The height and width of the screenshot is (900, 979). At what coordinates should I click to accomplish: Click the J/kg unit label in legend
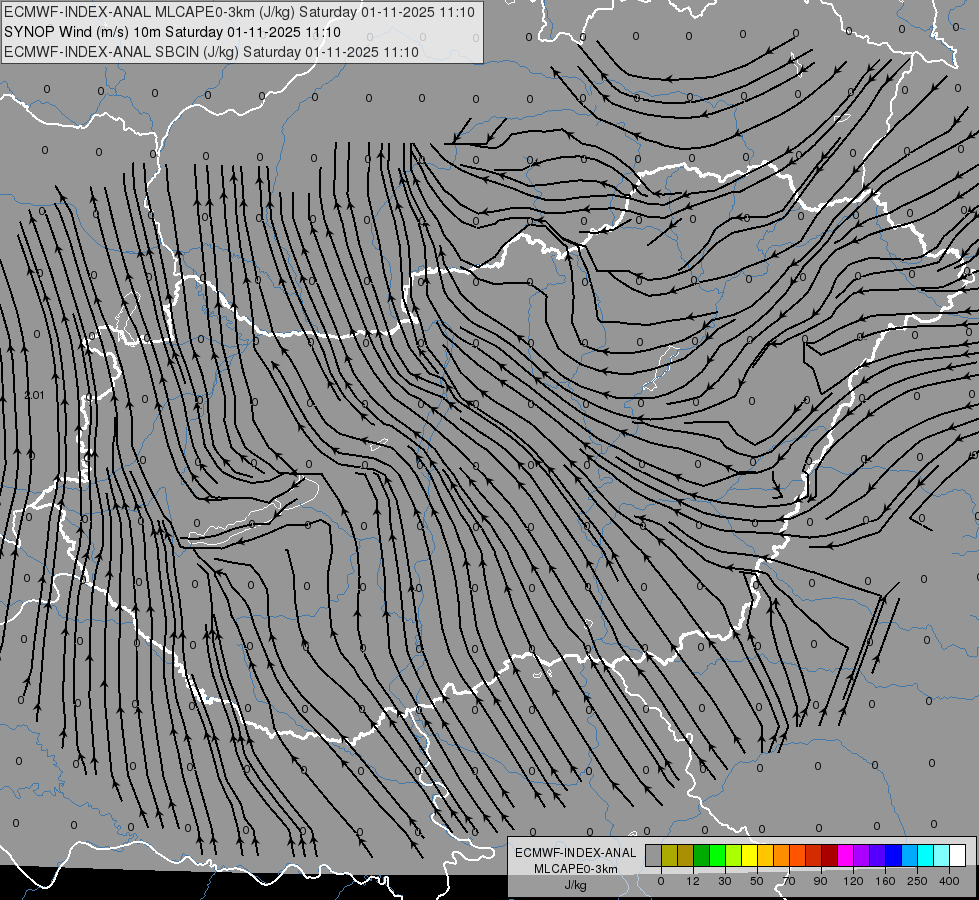(575, 885)
